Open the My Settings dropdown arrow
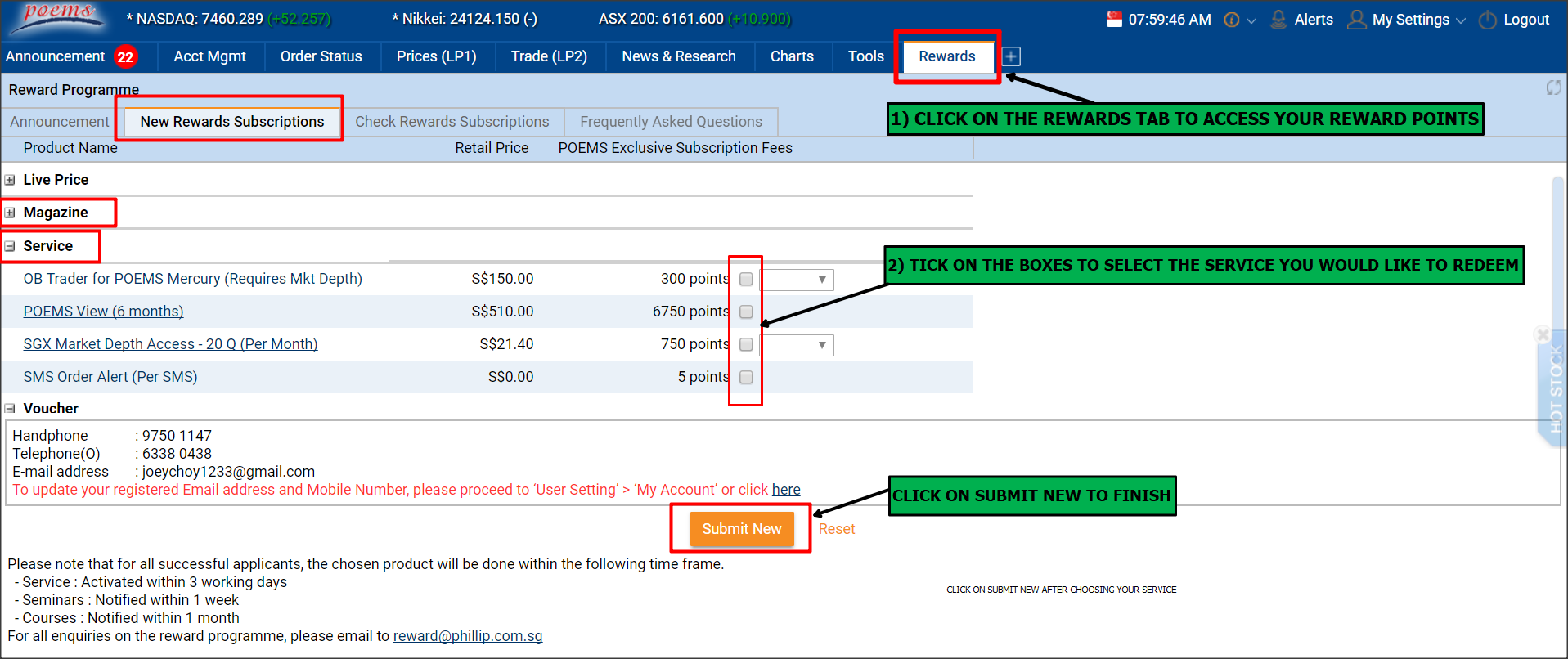Screen dimensions: 1568x659 (x=1461, y=20)
